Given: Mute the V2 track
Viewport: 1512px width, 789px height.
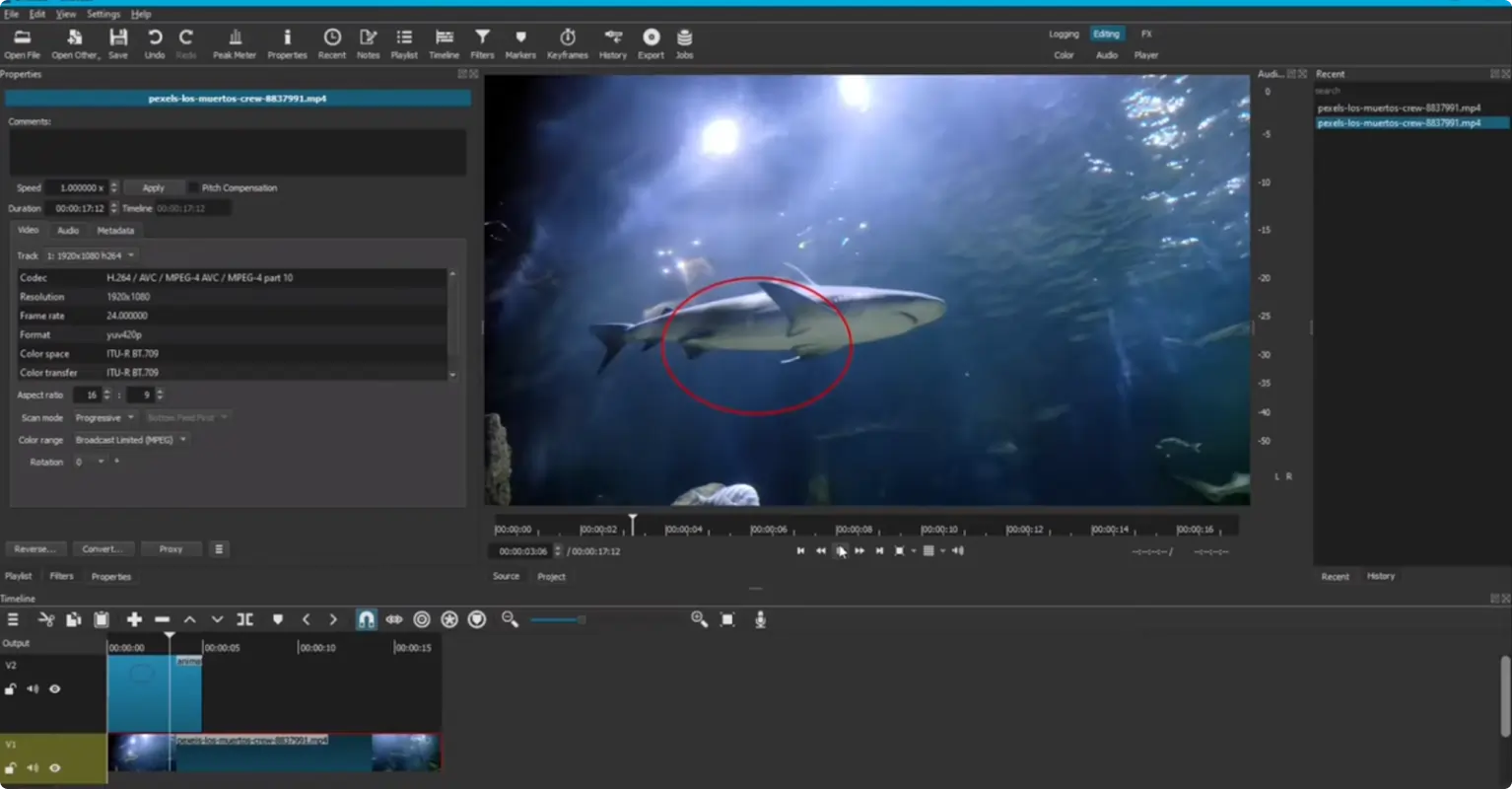Looking at the screenshot, I should 33,688.
